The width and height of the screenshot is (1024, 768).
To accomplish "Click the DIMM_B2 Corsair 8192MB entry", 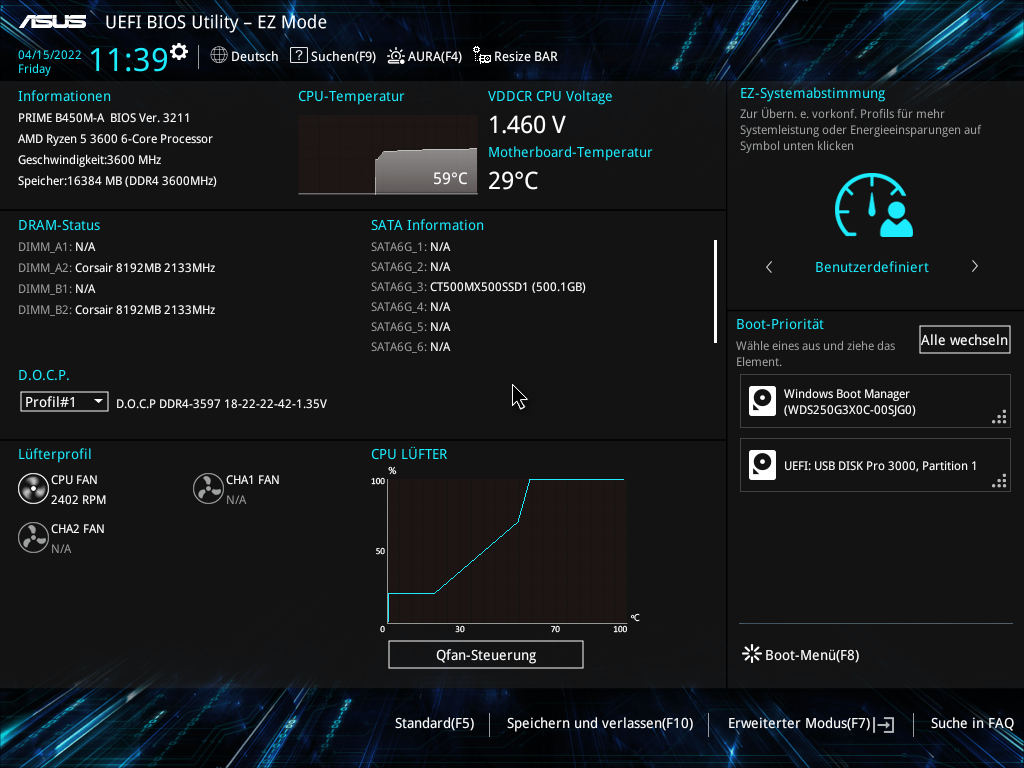I will coord(116,310).
